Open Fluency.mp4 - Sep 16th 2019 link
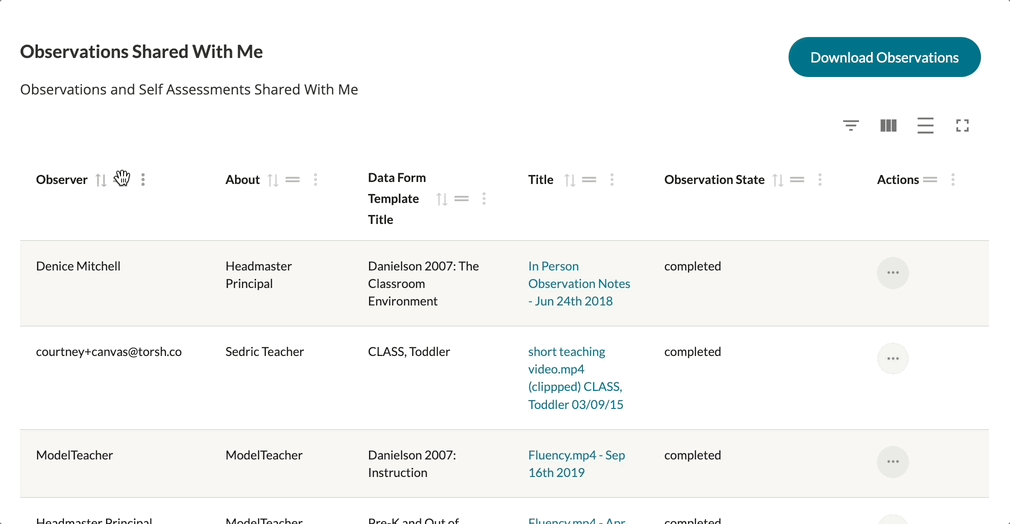The height and width of the screenshot is (524, 1010). (576, 463)
